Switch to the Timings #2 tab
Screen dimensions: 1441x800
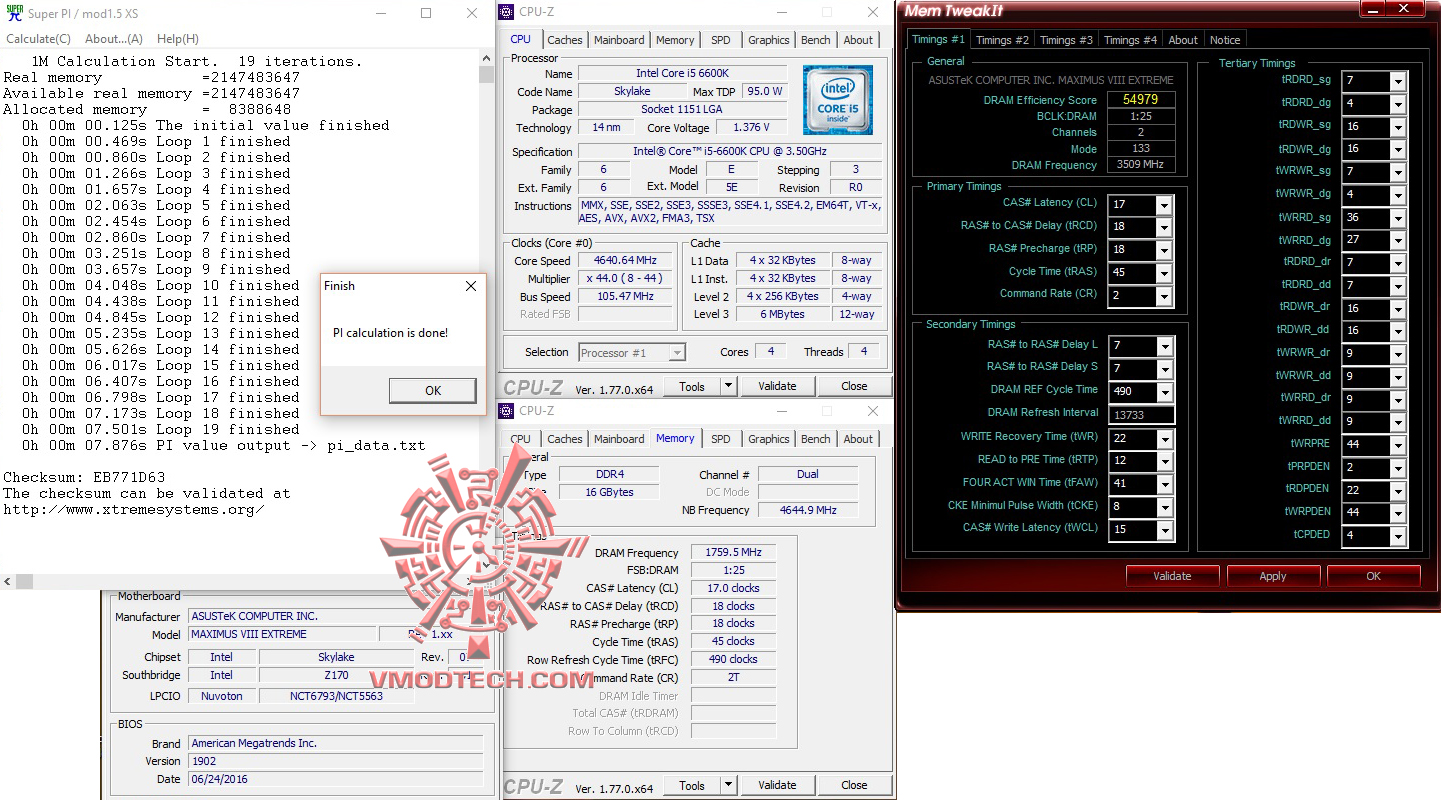coord(1001,39)
